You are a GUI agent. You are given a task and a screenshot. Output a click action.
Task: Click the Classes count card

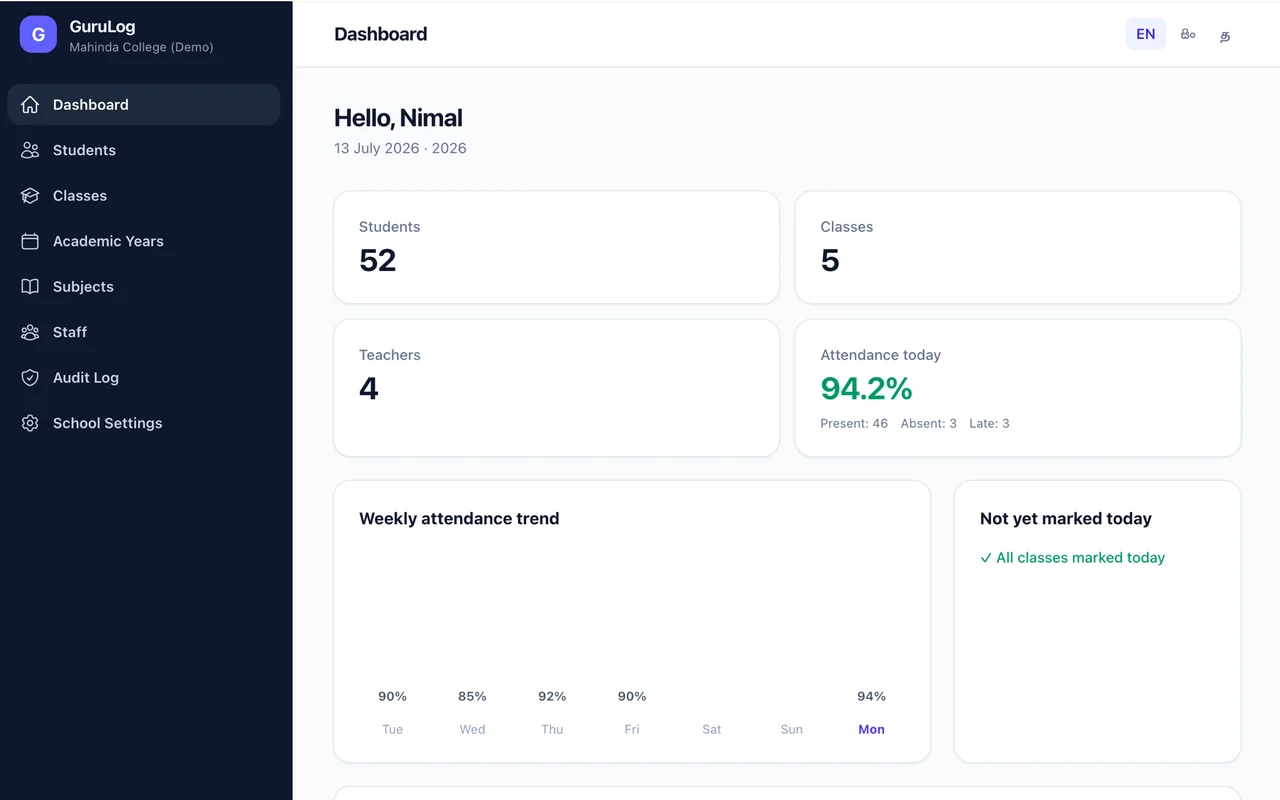(x=1018, y=247)
